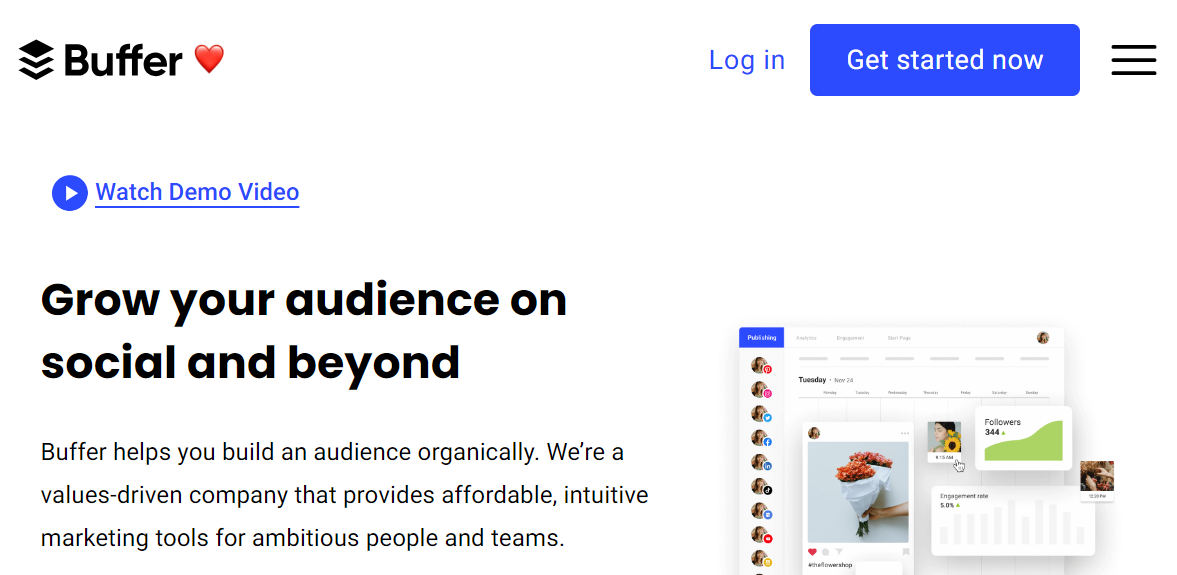Image resolution: width=1177 pixels, height=575 pixels.
Task: Click the flower bouquet post image
Action: pos(858,491)
